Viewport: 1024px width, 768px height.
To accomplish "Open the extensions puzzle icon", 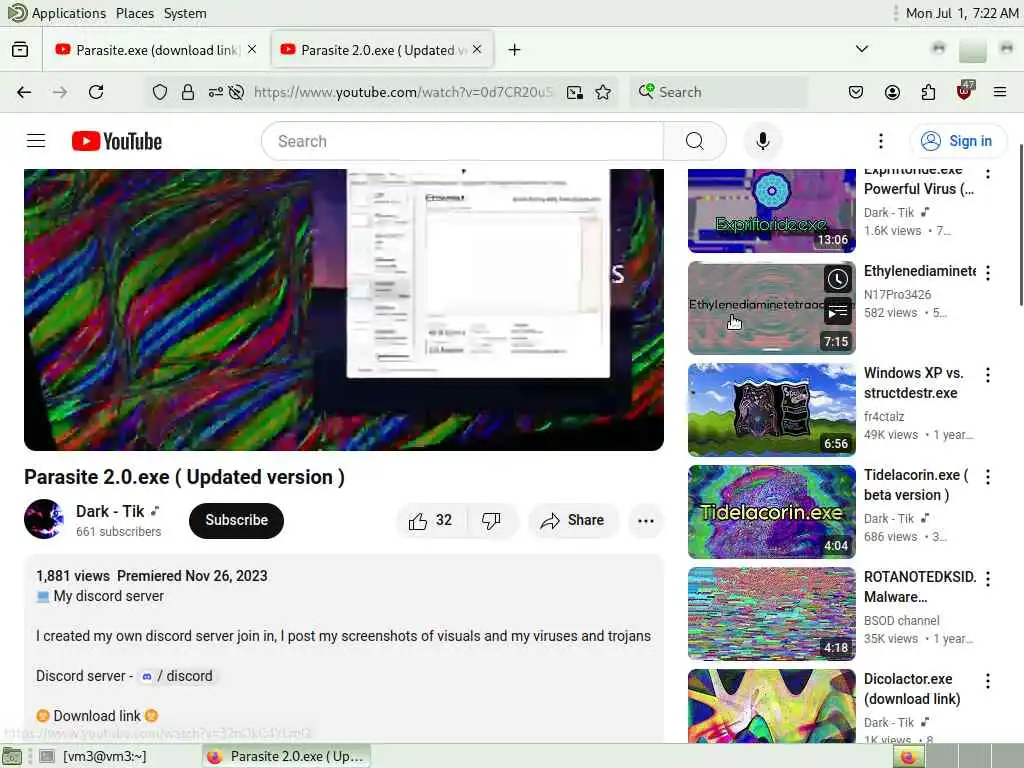I will click(928, 92).
